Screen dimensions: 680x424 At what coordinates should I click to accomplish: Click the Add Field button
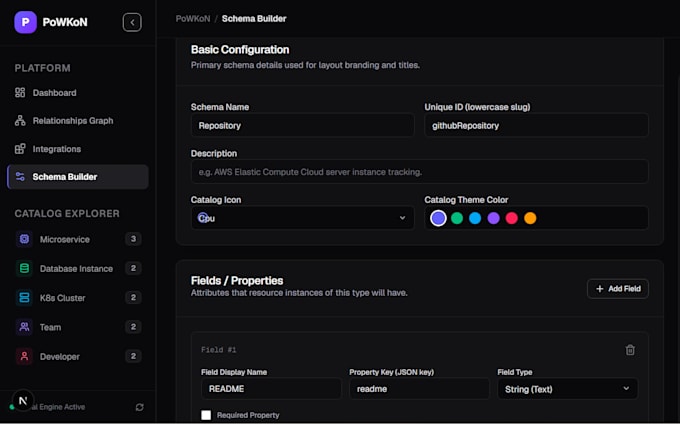(x=618, y=289)
